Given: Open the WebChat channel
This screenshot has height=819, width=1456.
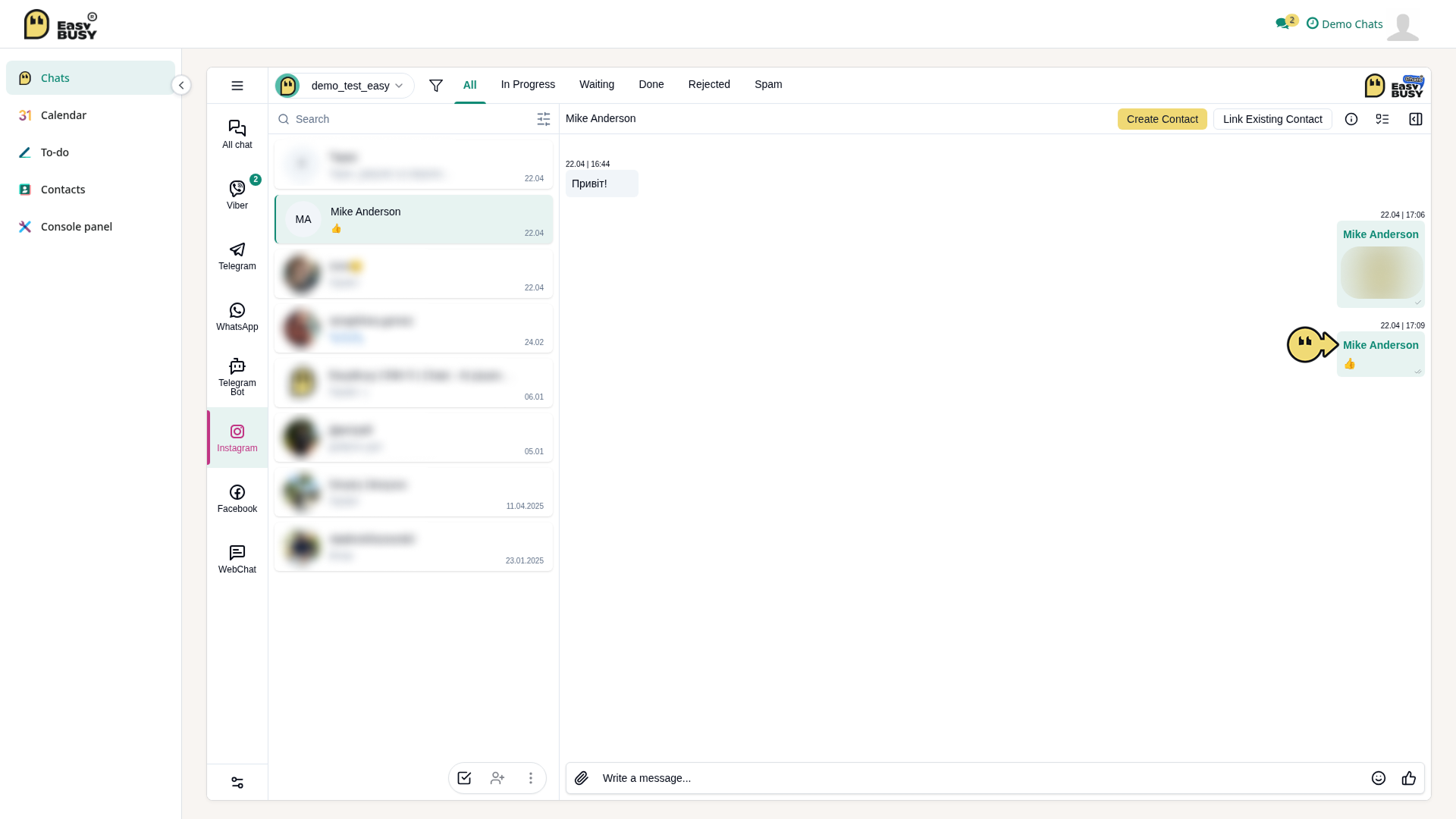Looking at the screenshot, I should point(237,559).
